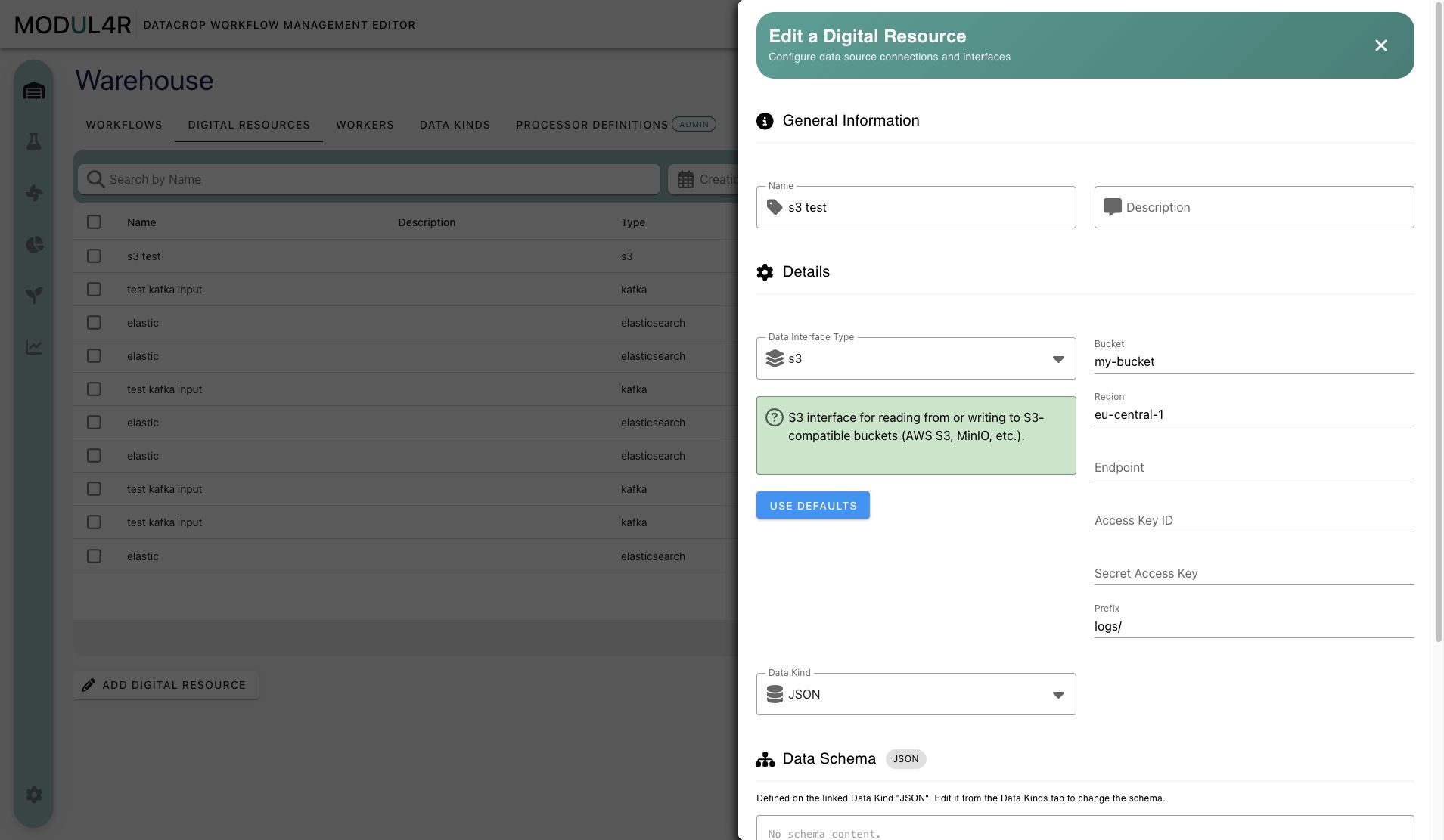Click the s3 test name cell
Screen dimensions: 1444x840
(144, 256)
